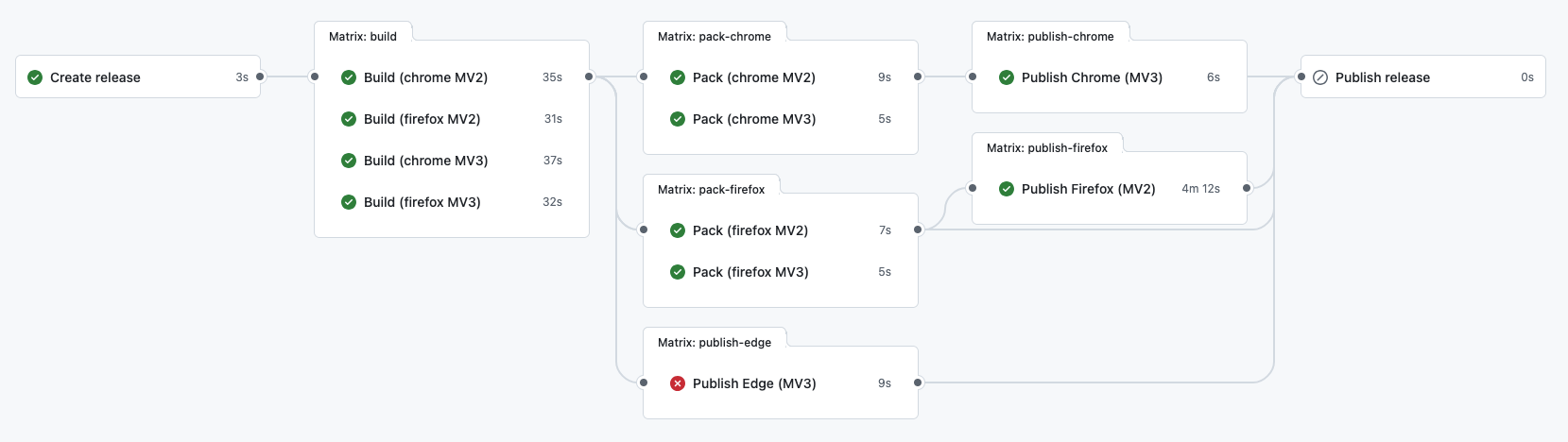Image resolution: width=1568 pixels, height=442 pixels.
Task: Click success icon beside Build (chrome MV3)
Action: pos(349,161)
